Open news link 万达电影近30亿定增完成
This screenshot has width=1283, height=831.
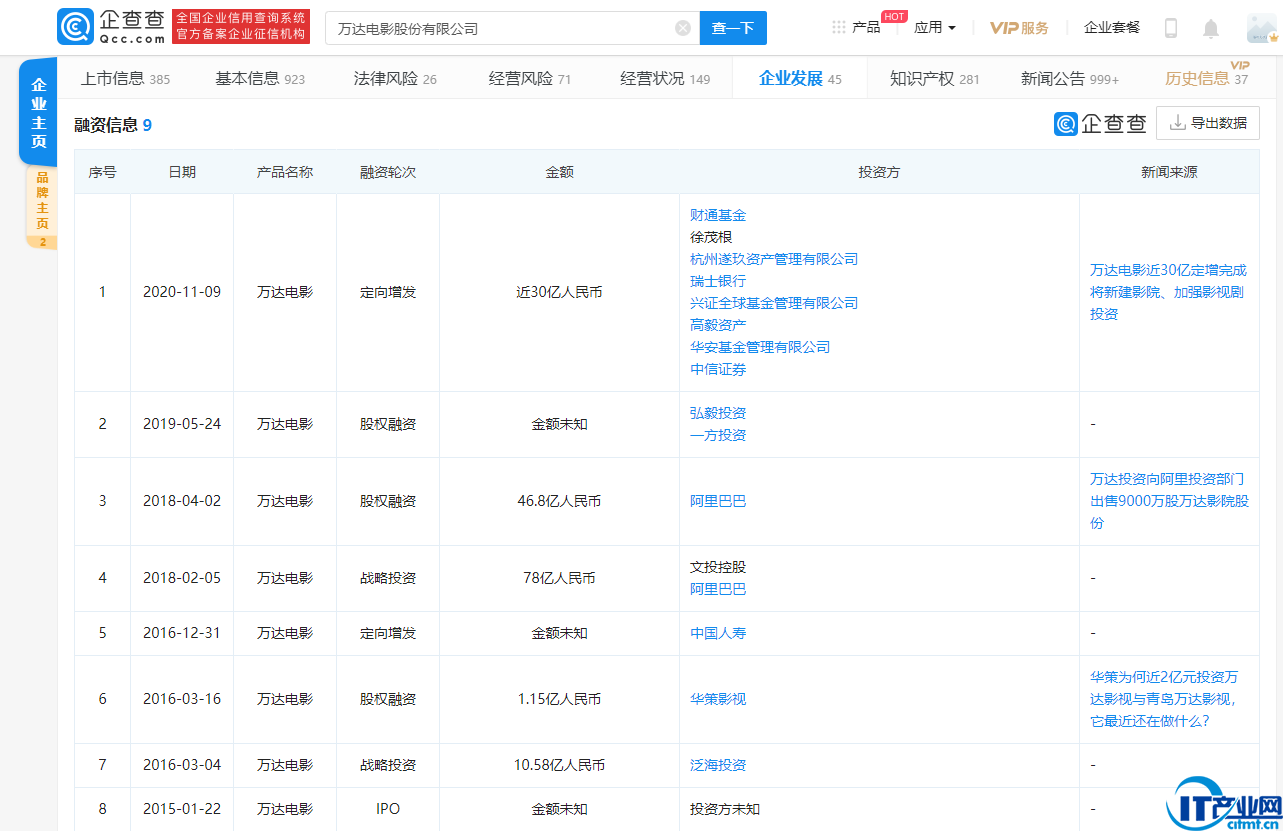(x=1168, y=292)
